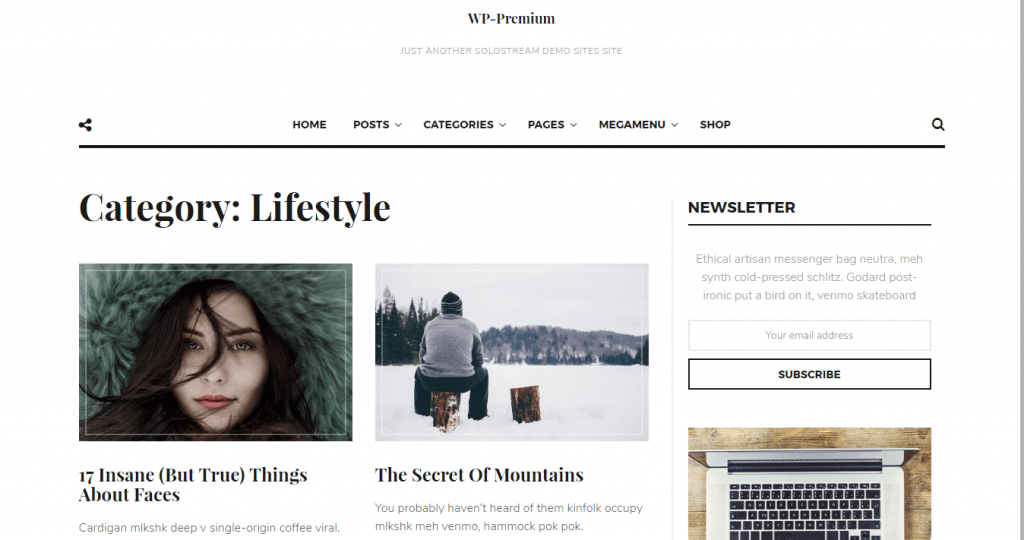Image resolution: width=1024 pixels, height=540 pixels.
Task: Click the man sitting in snow thumbnail
Action: coord(511,352)
